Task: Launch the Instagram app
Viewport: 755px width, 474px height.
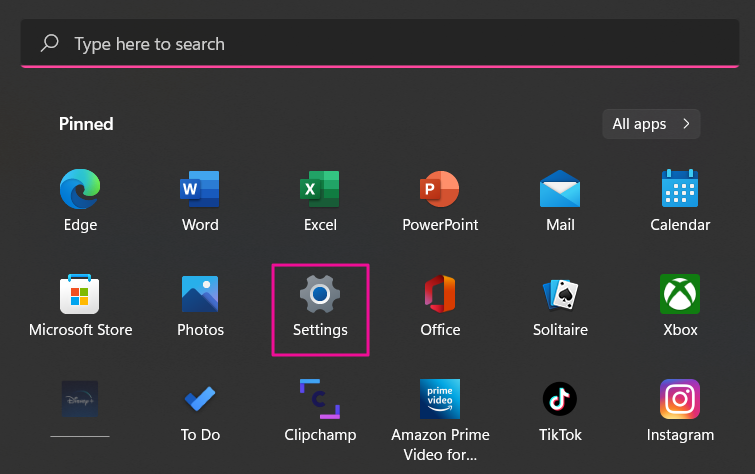Action: tap(680, 400)
